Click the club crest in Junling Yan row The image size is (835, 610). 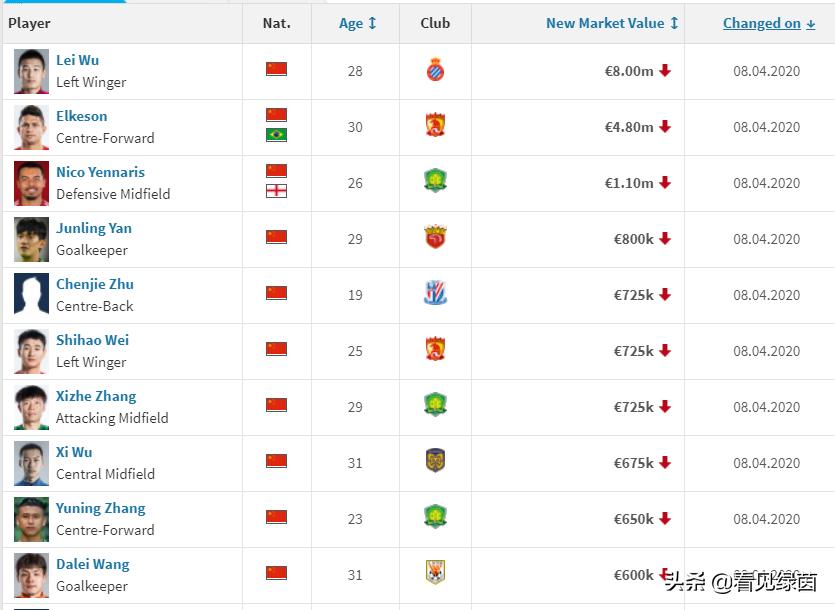[x=435, y=239]
